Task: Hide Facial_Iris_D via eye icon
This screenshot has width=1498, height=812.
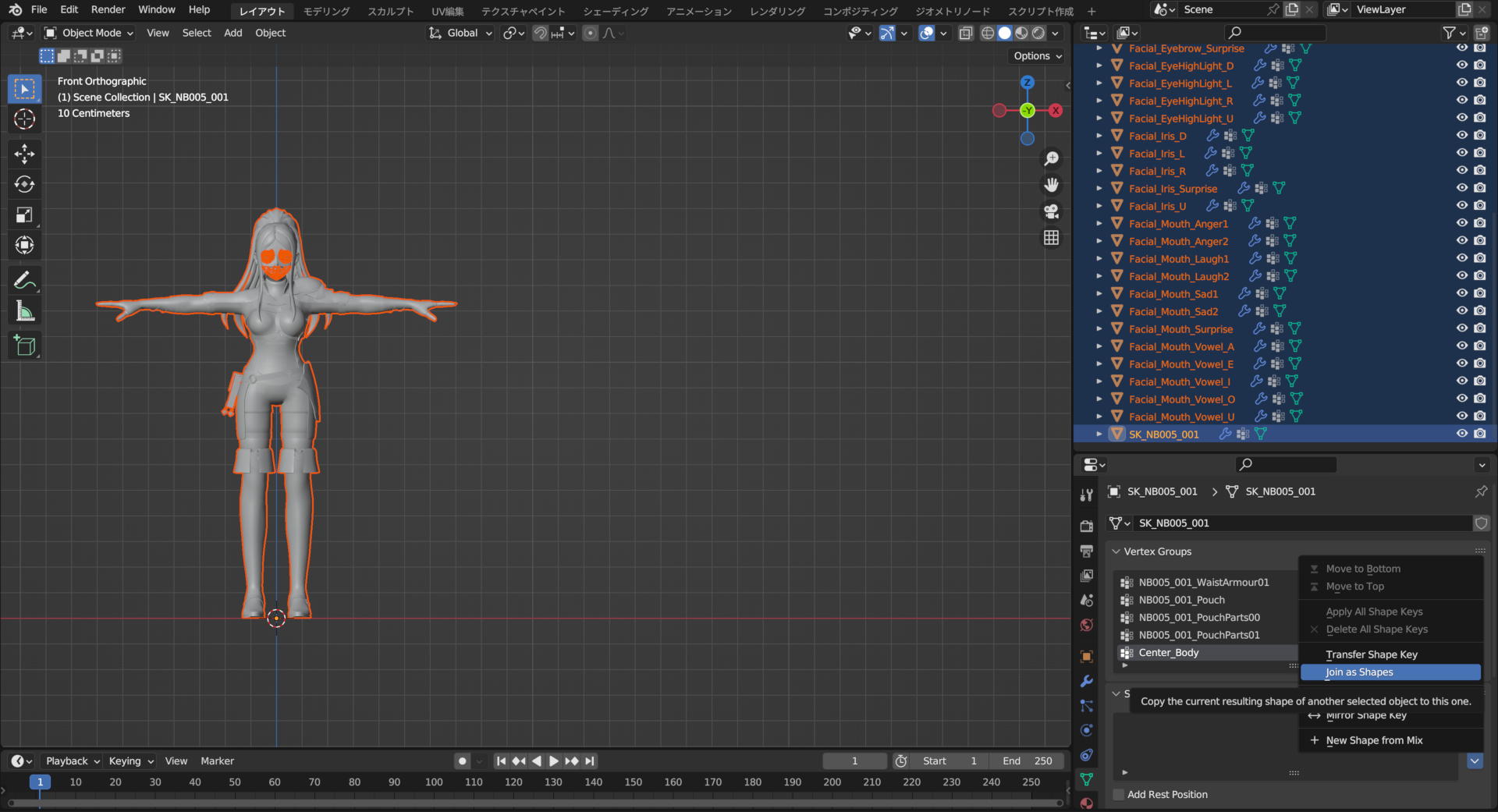Action: coord(1462,136)
